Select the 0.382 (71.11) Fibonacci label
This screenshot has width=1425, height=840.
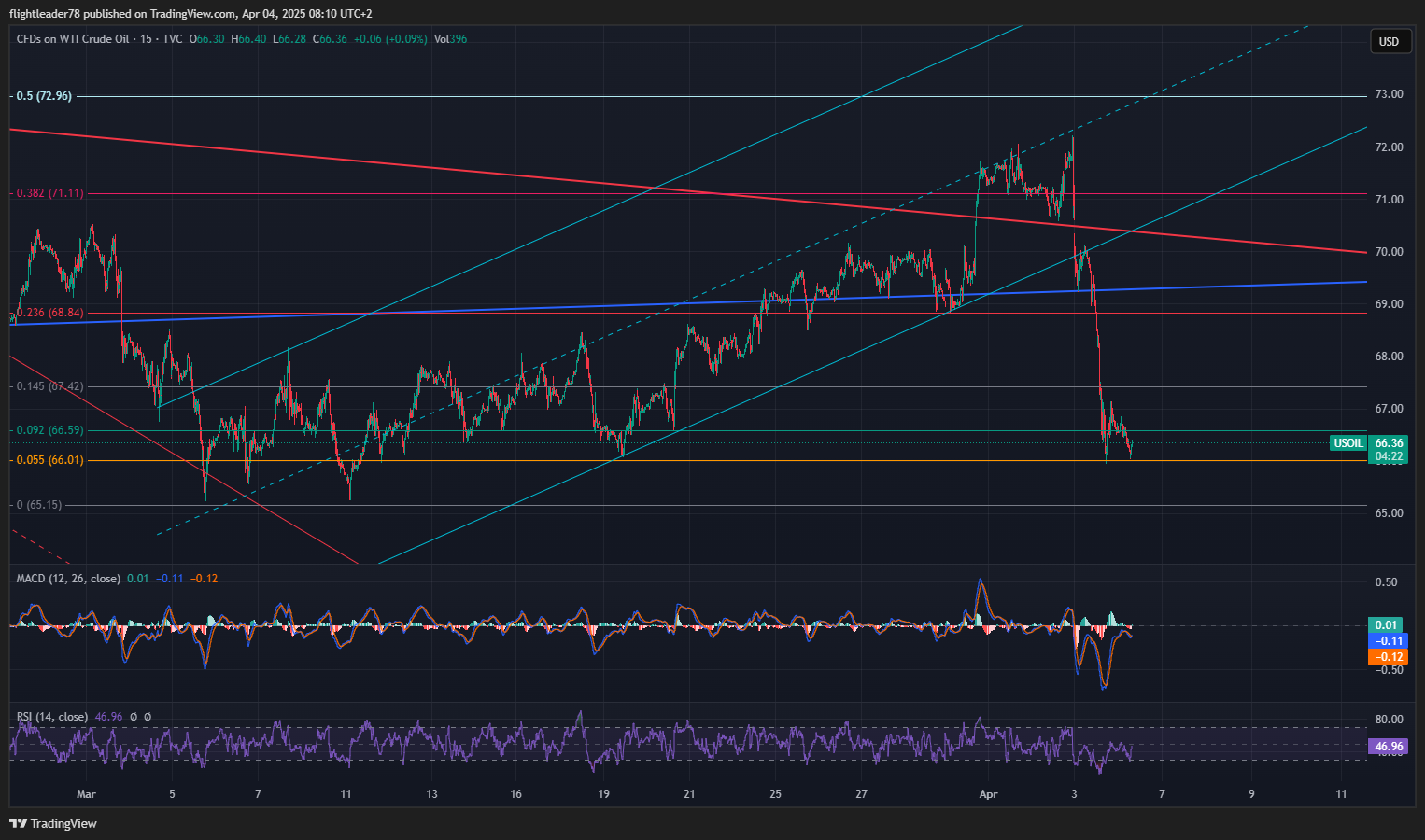[49, 193]
